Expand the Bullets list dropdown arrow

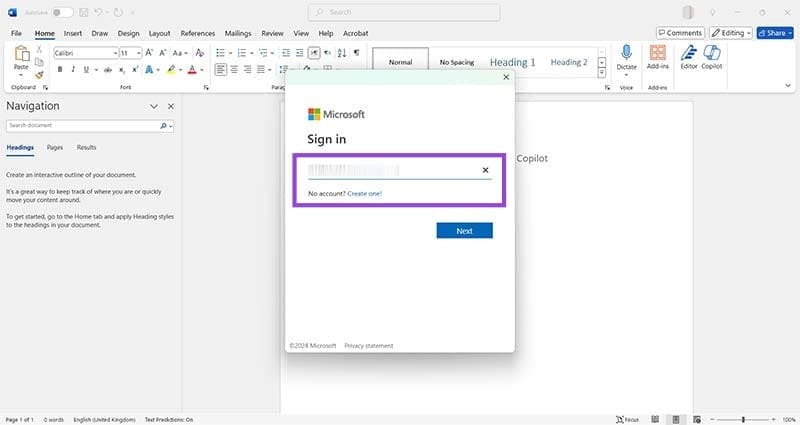[x=230, y=53]
